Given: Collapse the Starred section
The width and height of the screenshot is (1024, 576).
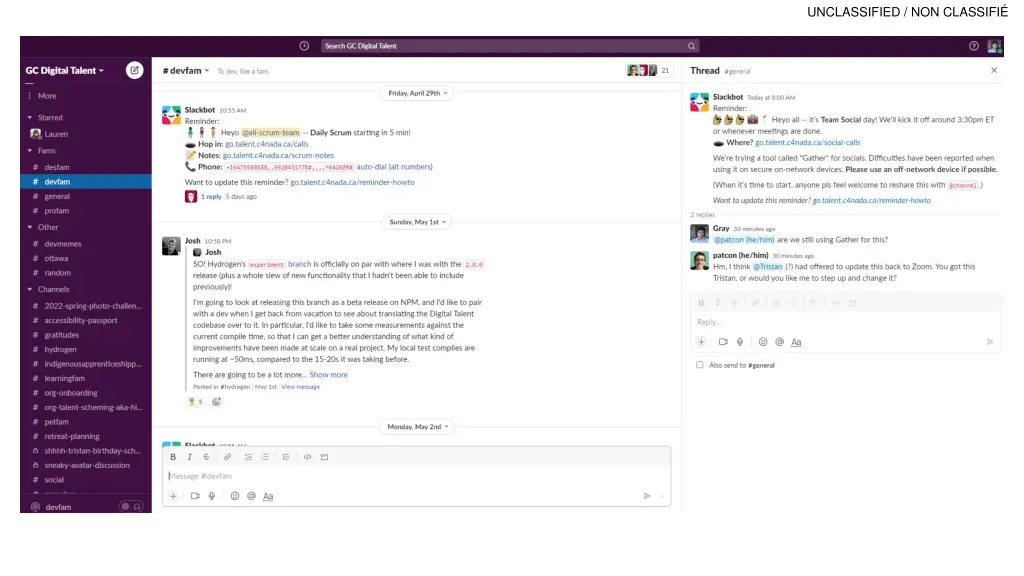Looking at the screenshot, I should 29,118.
